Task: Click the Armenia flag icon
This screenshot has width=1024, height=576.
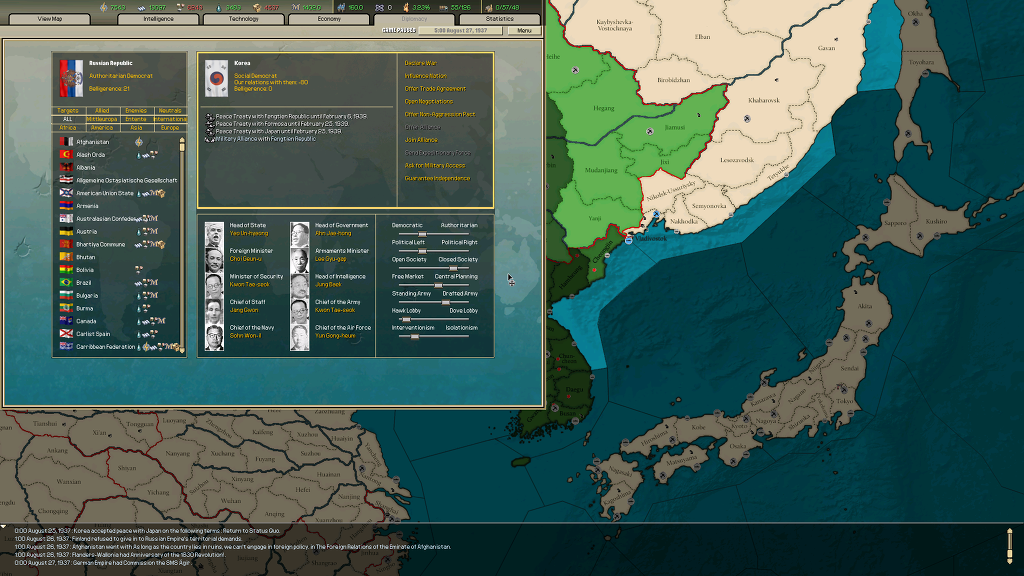Action: click(66, 206)
